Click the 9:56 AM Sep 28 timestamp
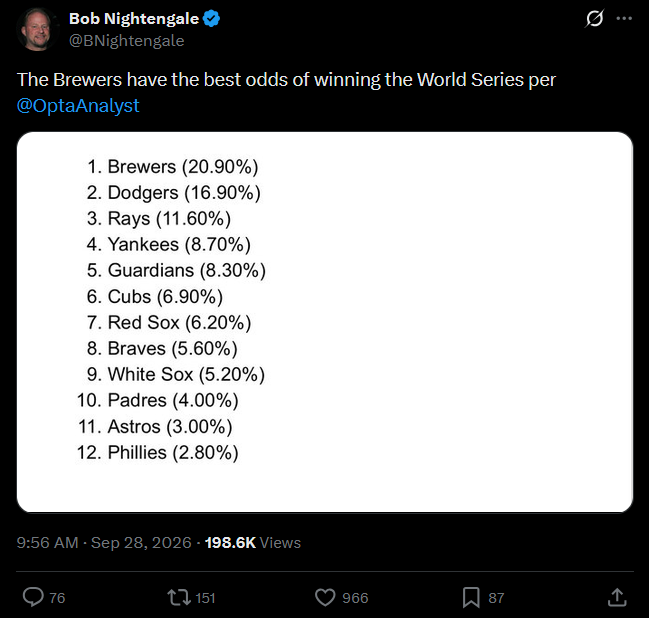 (104, 543)
